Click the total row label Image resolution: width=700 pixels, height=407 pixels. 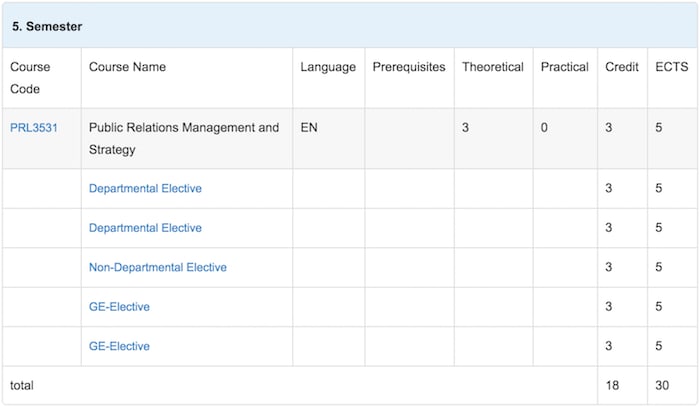click(x=22, y=385)
